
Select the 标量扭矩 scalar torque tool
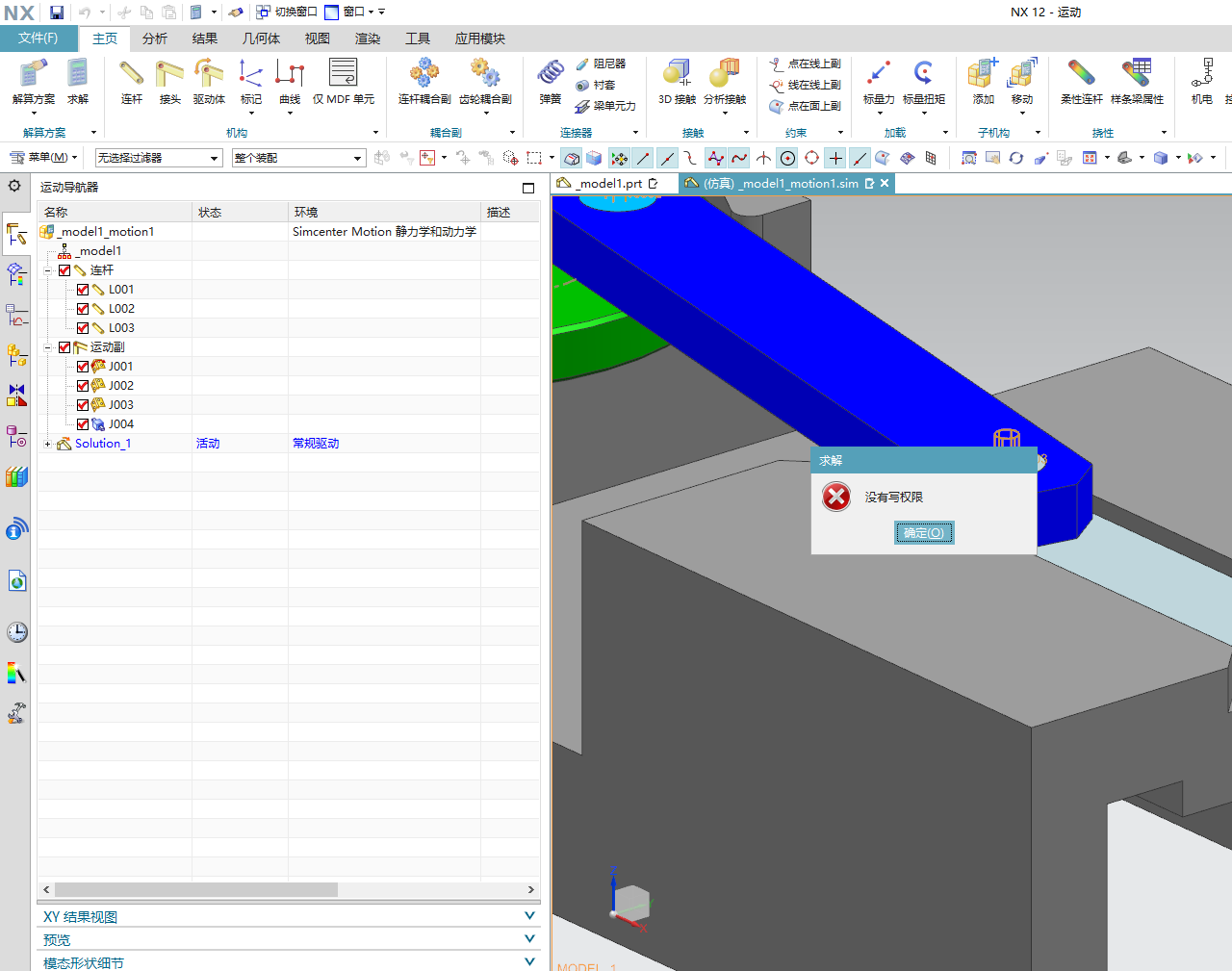tap(924, 82)
